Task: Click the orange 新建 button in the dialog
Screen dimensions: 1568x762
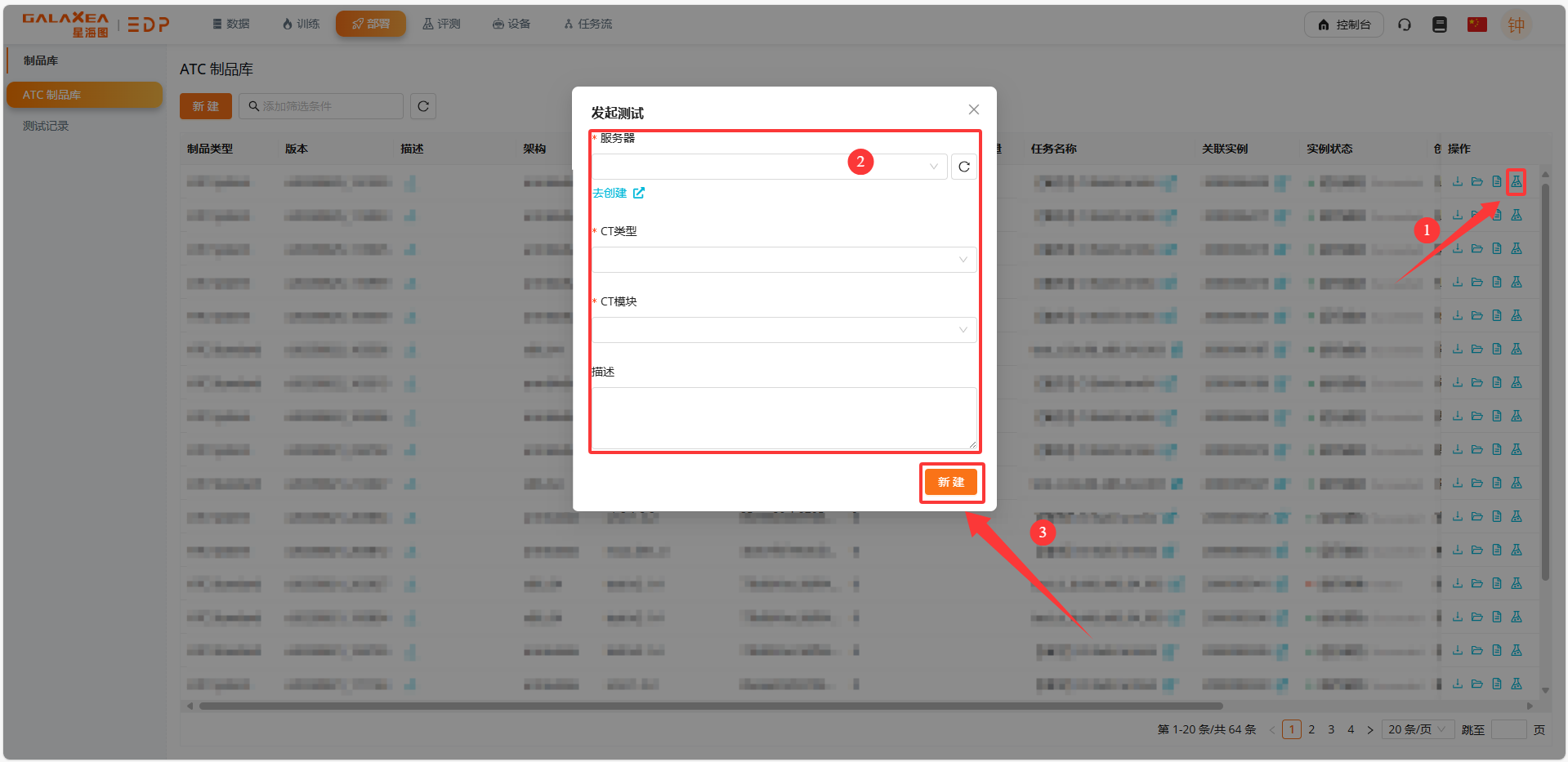Action: (950, 482)
